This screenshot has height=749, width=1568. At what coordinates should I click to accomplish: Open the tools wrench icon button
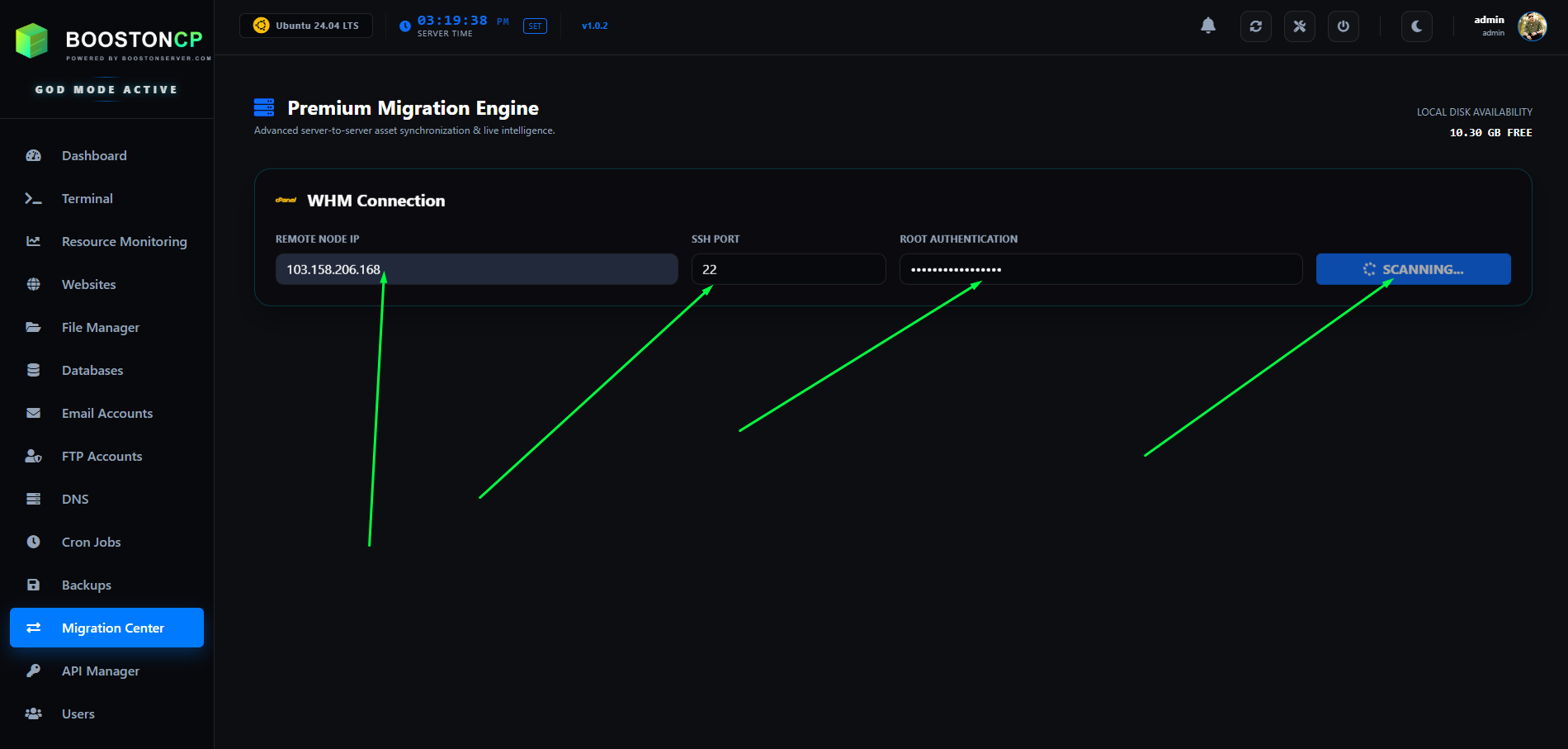1299,26
